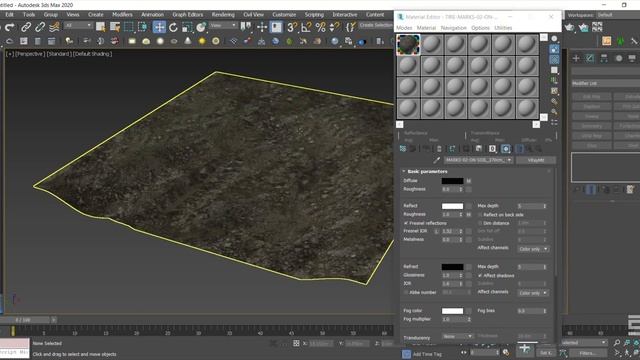Click the Filters... button
Viewport: 640px width, 360px height.
click(587, 353)
